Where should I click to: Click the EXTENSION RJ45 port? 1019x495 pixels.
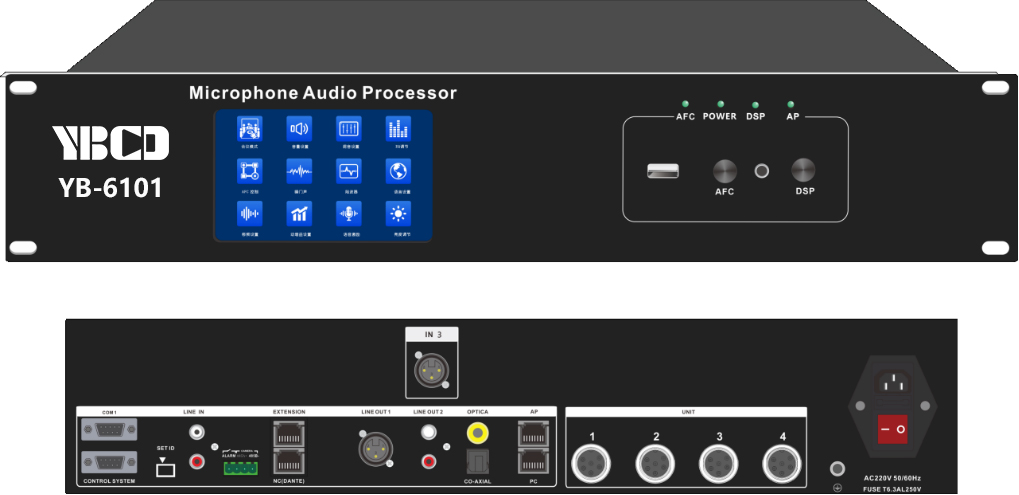coord(289,433)
